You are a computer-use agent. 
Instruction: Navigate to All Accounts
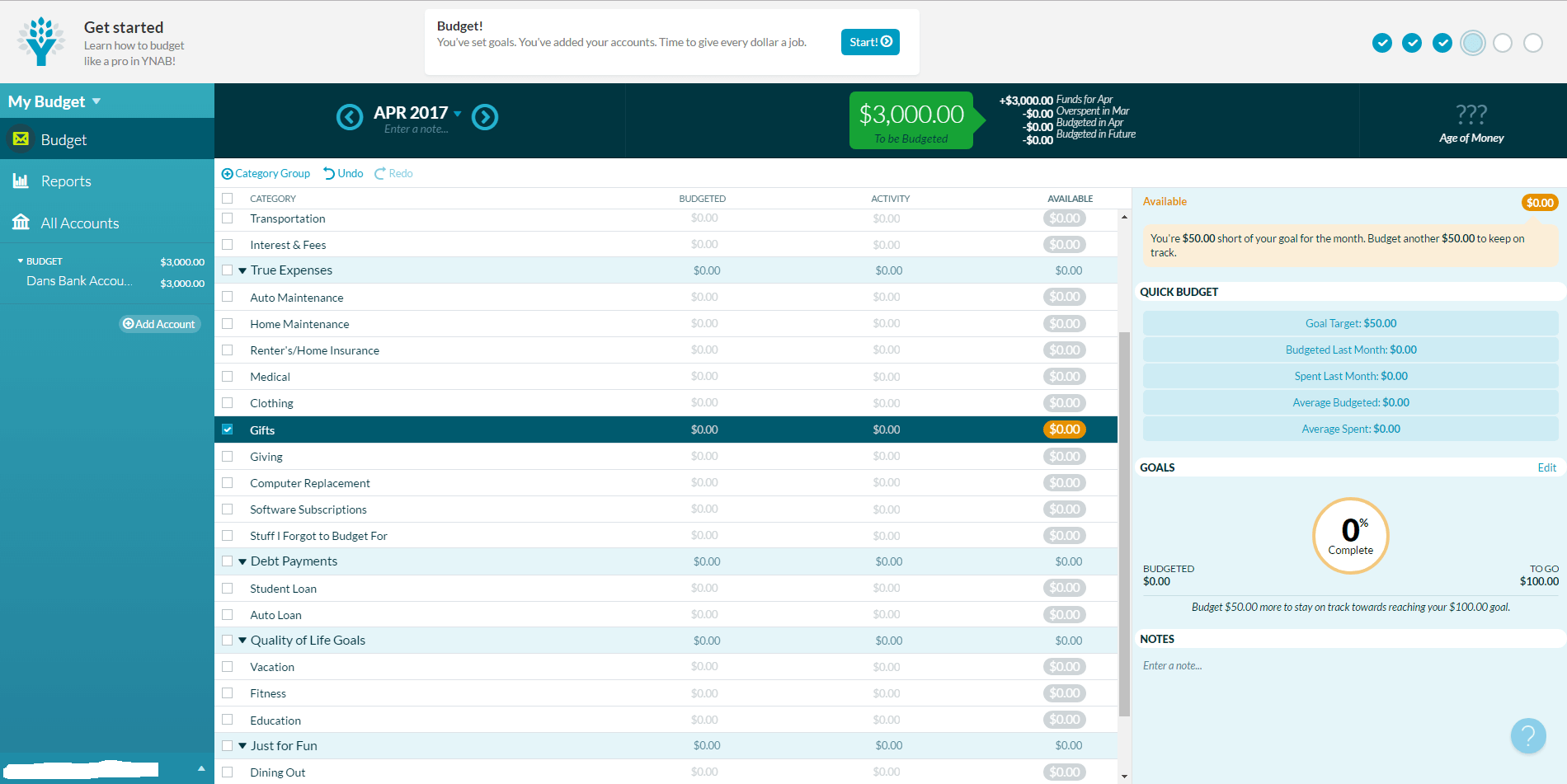[x=79, y=223]
